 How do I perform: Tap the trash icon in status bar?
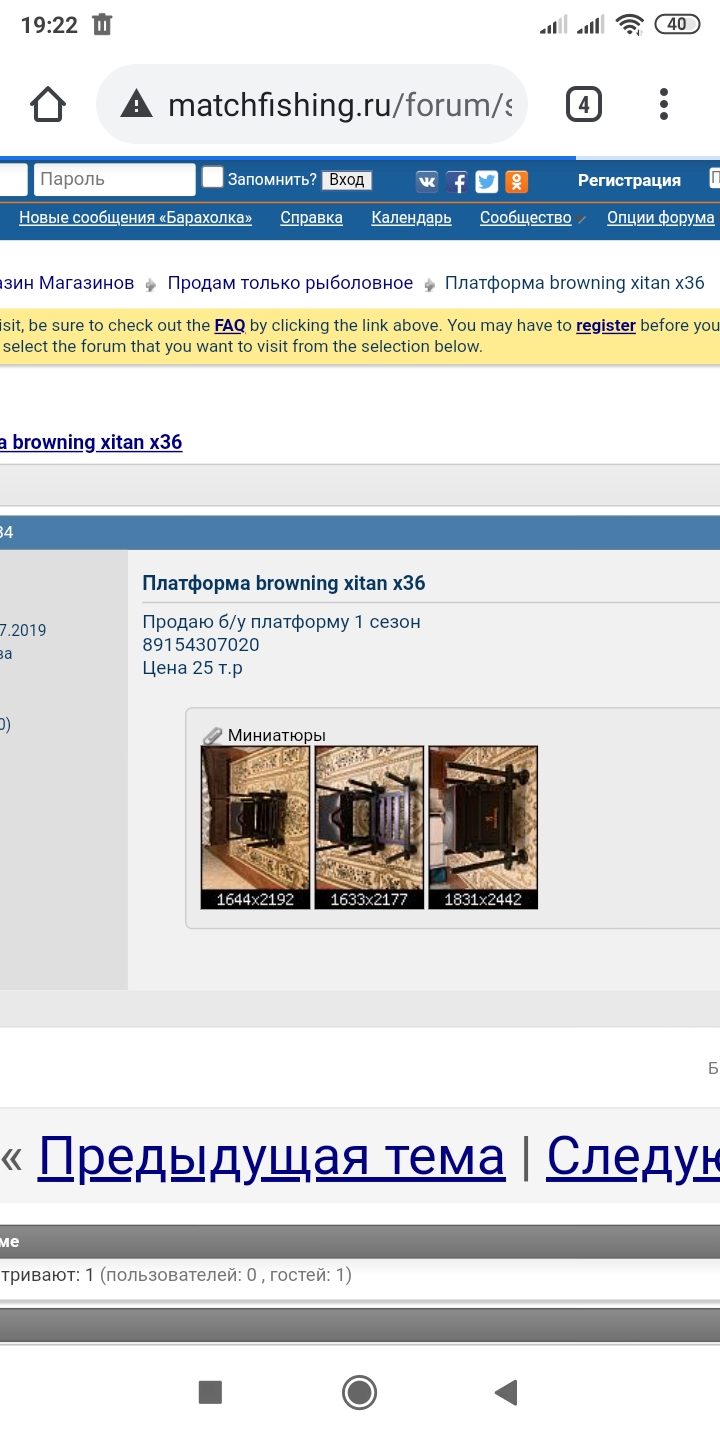[x=102, y=25]
